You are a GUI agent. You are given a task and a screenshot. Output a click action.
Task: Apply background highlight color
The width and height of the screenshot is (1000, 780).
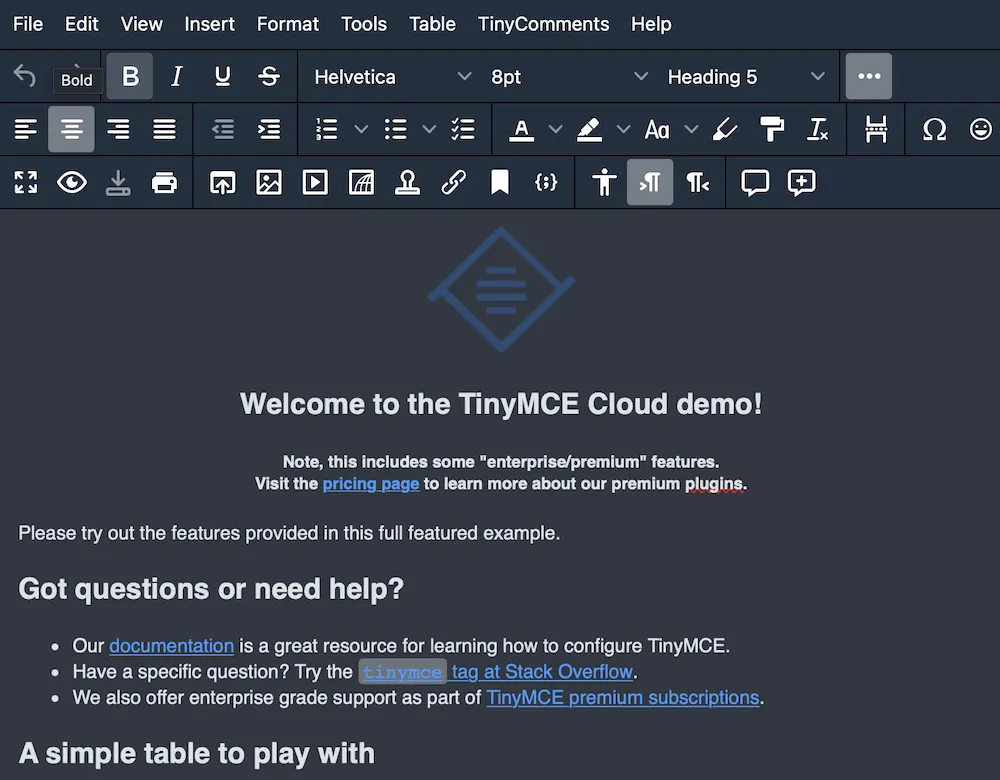click(589, 129)
